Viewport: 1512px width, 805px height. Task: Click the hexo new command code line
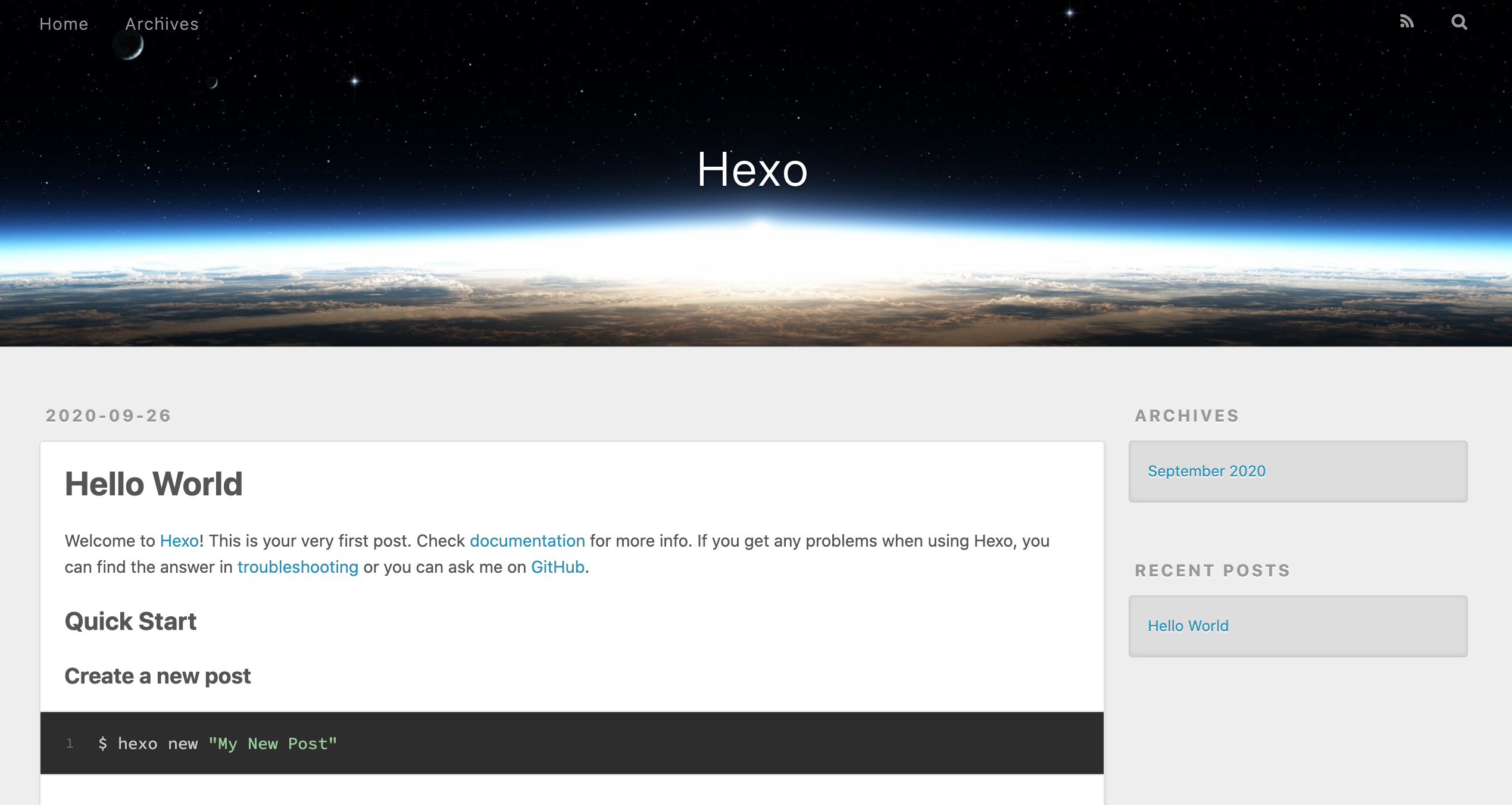point(218,744)
